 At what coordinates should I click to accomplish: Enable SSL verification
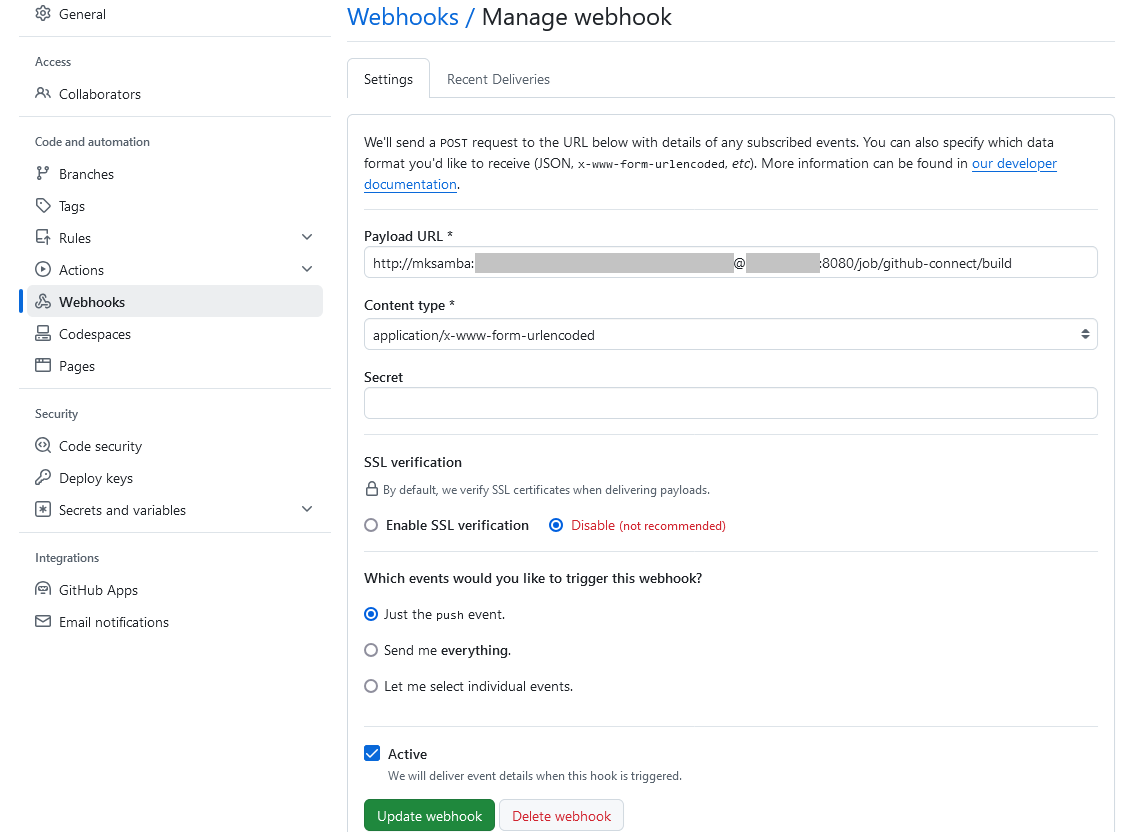[371, 524]
